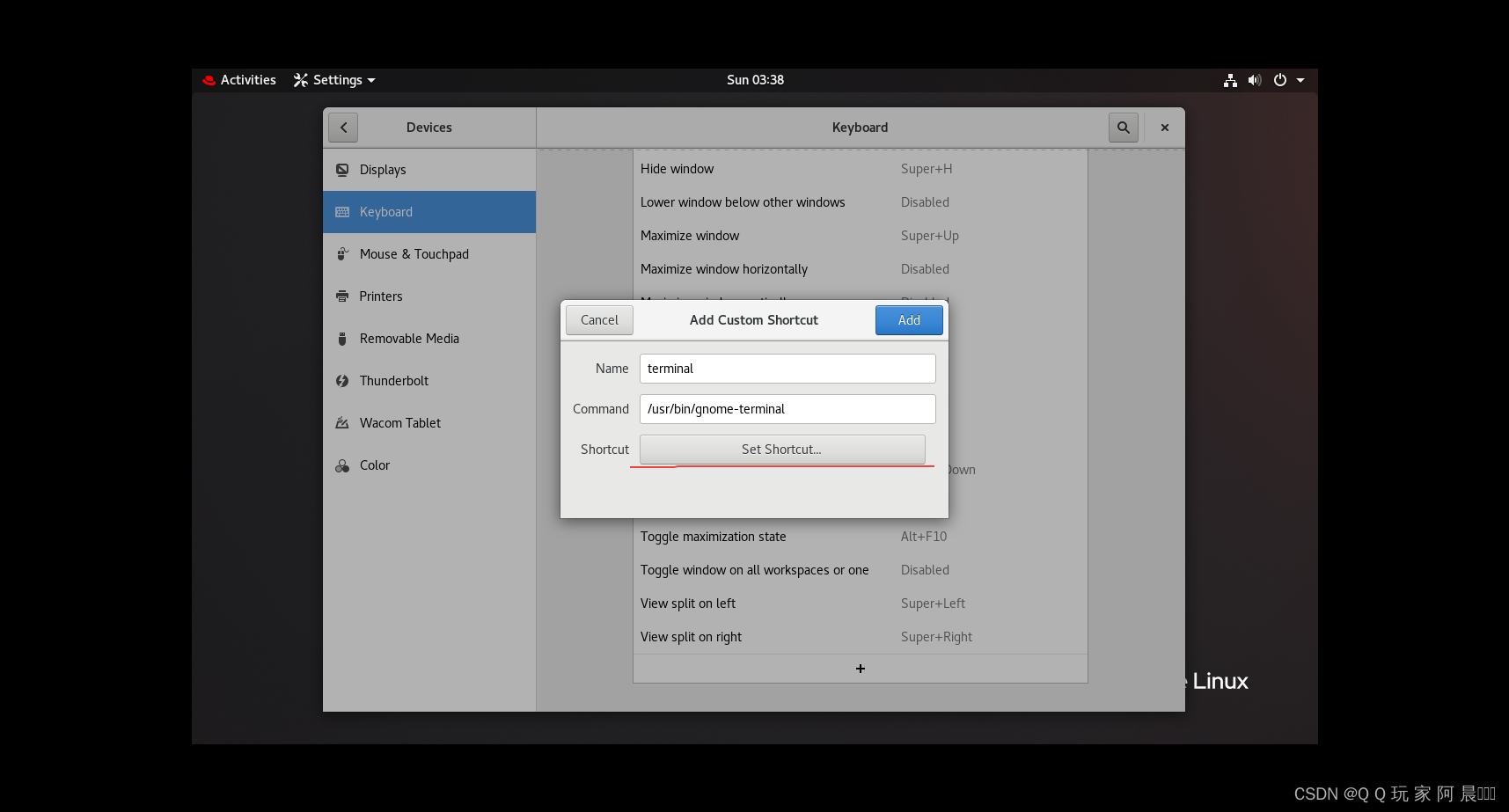Click the Add button to save shortcut
The height and width of the screenshot is (812, 1509).
908,320
